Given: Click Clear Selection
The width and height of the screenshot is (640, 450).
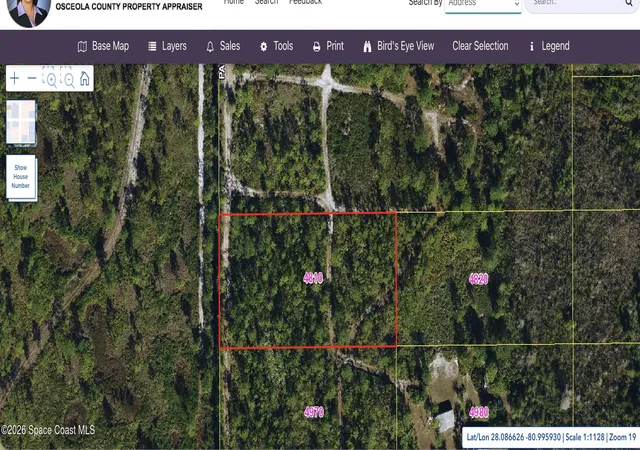Looking at the screenshot, I should (480, 46).
